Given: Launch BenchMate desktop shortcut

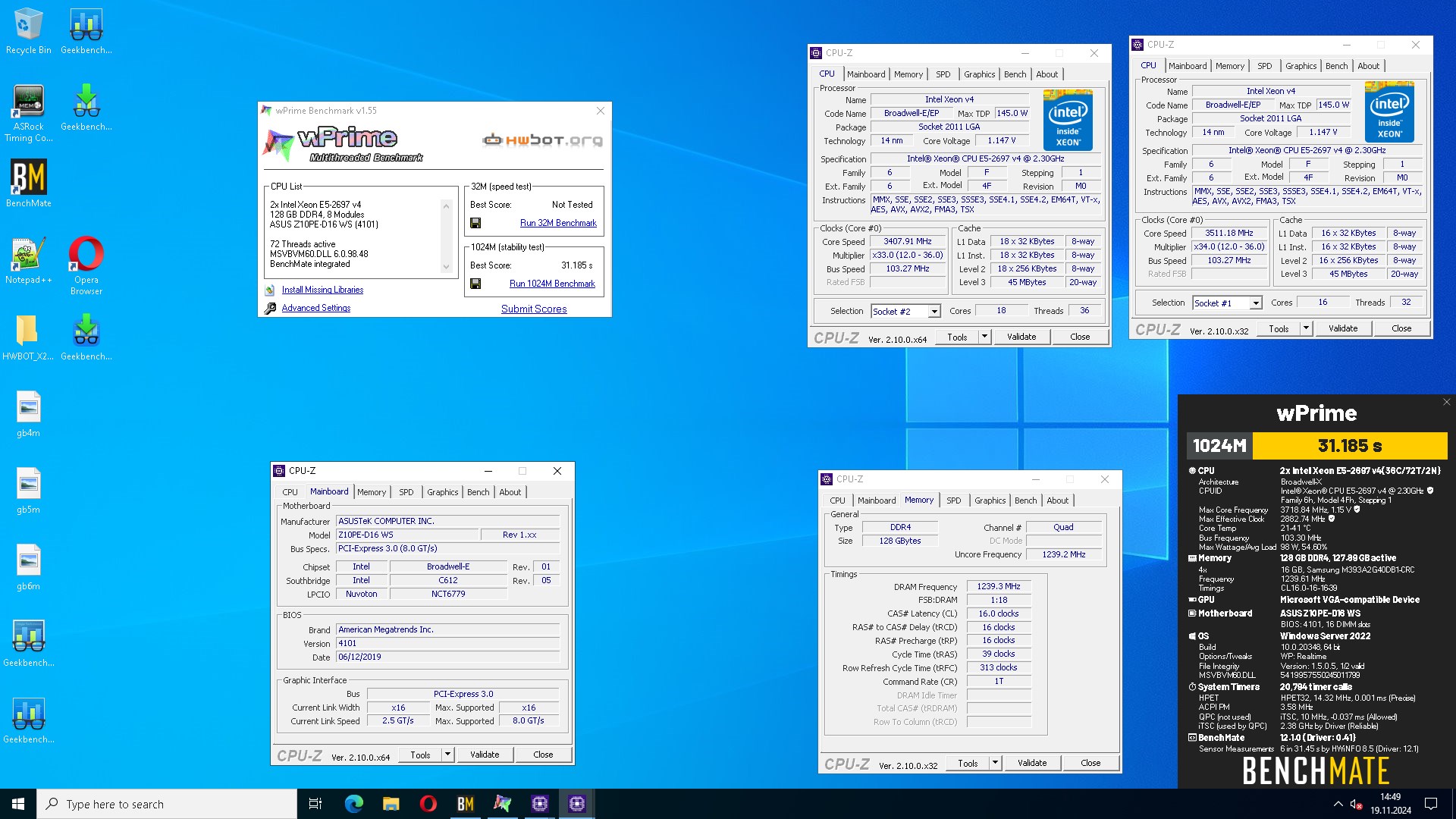Looking at the screenshot, I should tap(29, 184).
